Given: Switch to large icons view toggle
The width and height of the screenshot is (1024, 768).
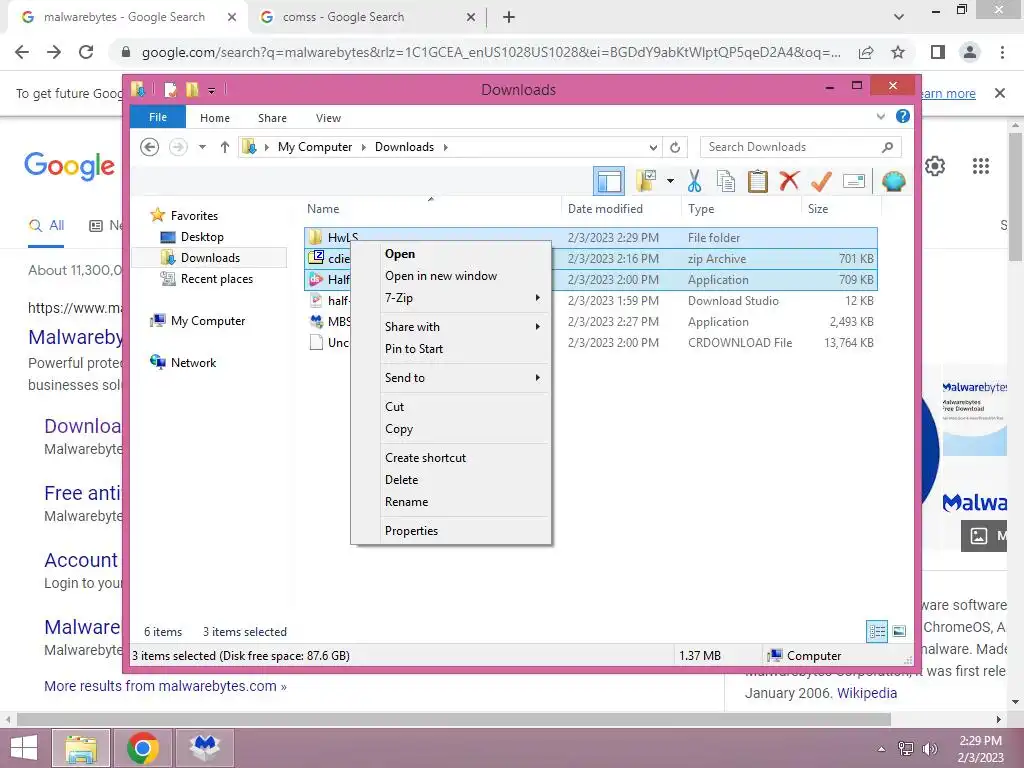Looking at the screenshot, I should (x=899, y=632).
